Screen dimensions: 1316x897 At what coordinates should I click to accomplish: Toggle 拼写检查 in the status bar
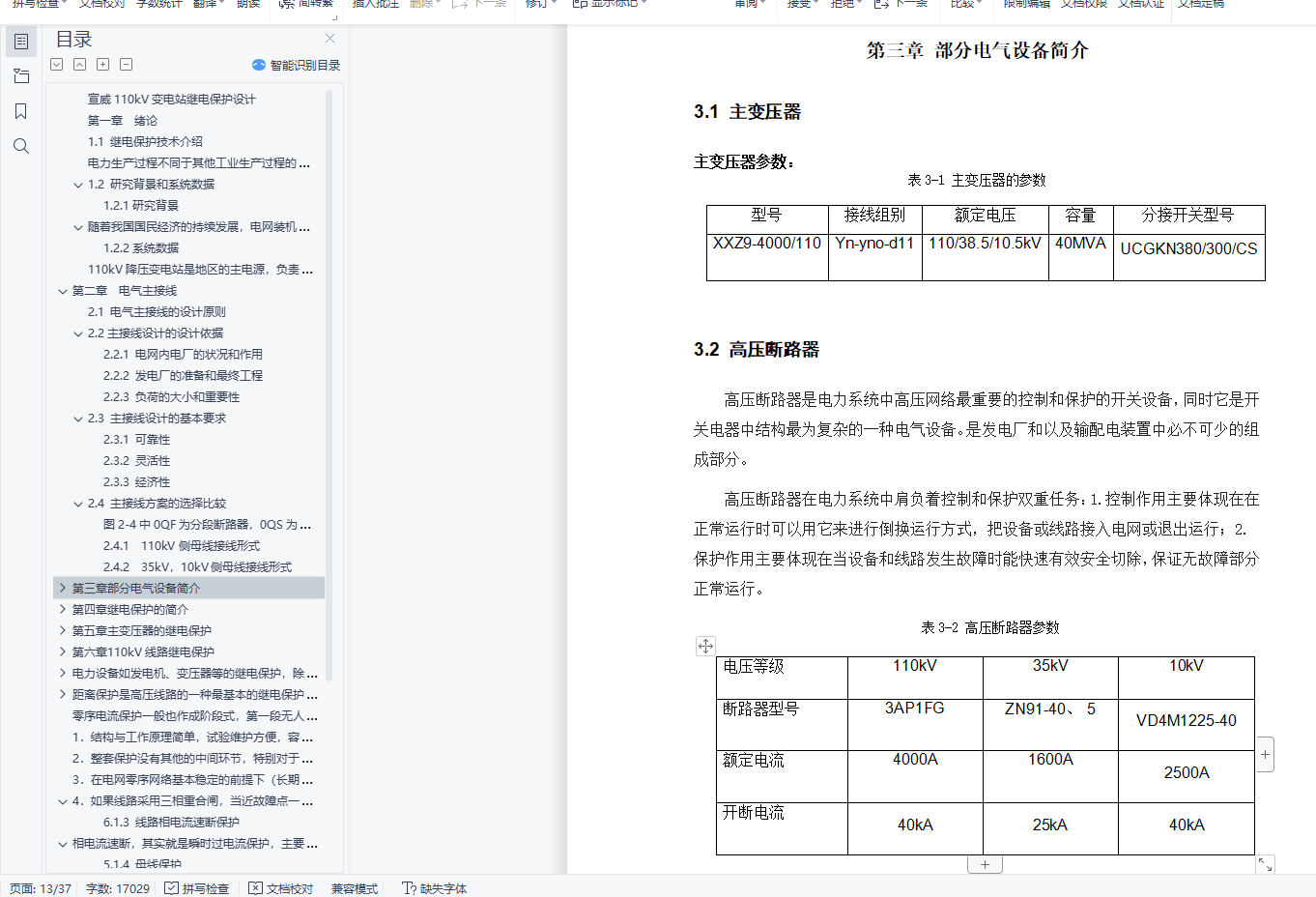(x=197, y=888)
